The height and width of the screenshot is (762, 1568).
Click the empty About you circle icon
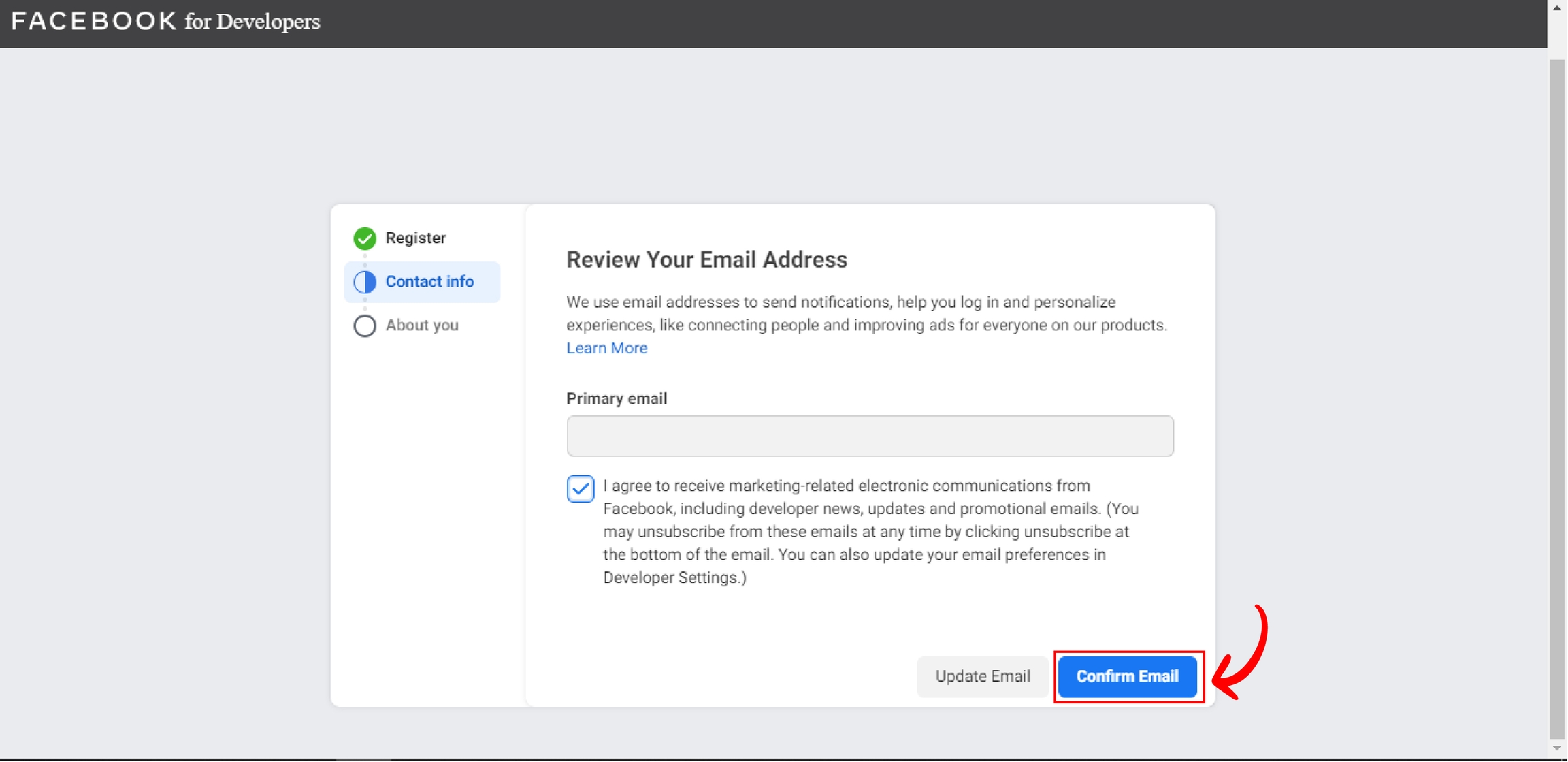[365, 326]
